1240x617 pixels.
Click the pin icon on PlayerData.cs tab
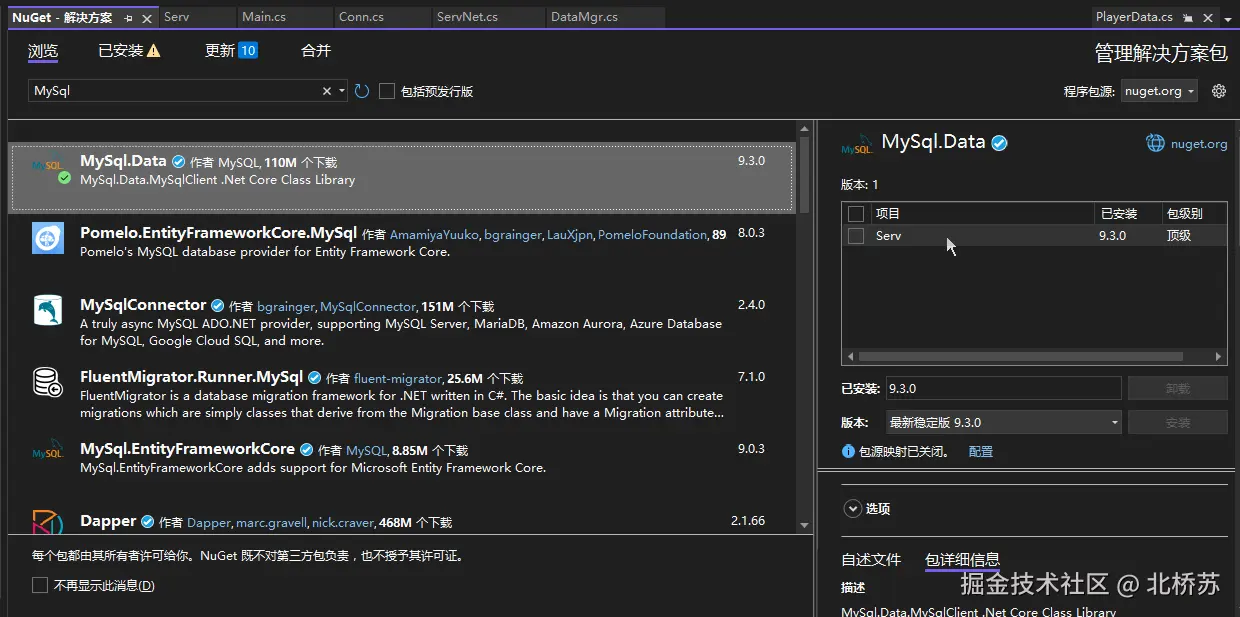pyautogui.click(x=1187, y=18)
